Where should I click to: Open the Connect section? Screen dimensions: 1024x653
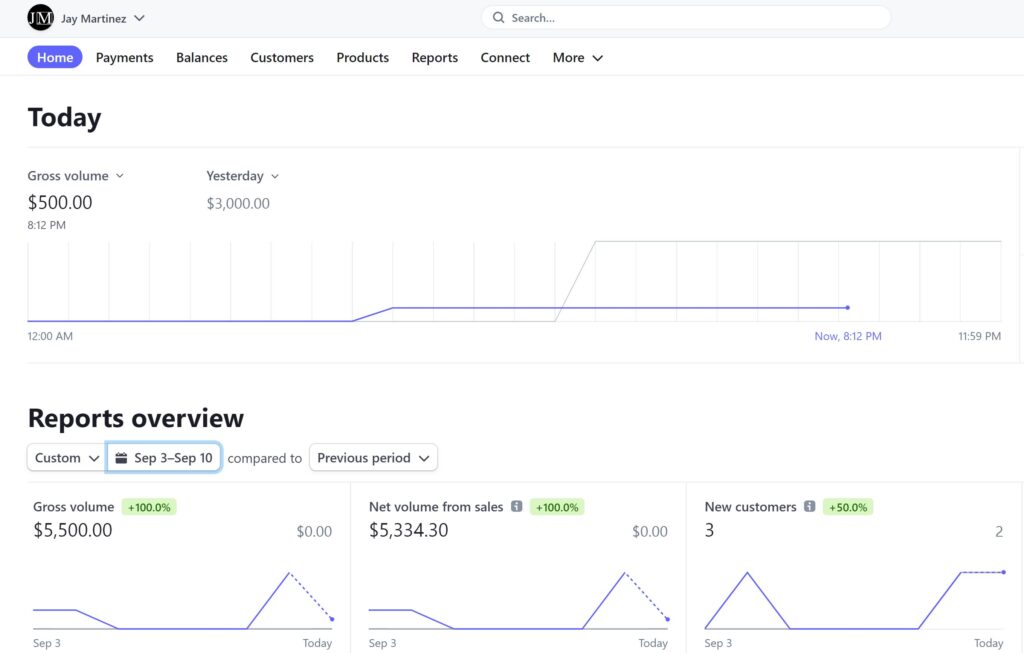pyautogui.click(x=505, y=58)
